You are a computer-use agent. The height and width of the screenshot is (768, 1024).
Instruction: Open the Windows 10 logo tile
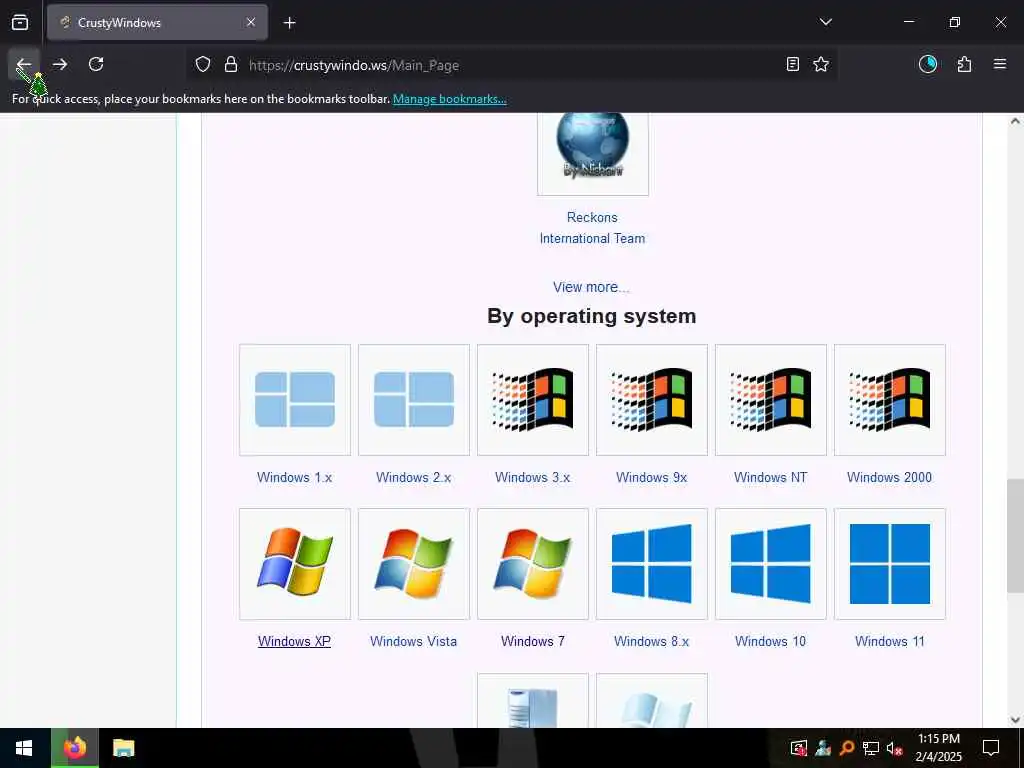pos(771,564)
